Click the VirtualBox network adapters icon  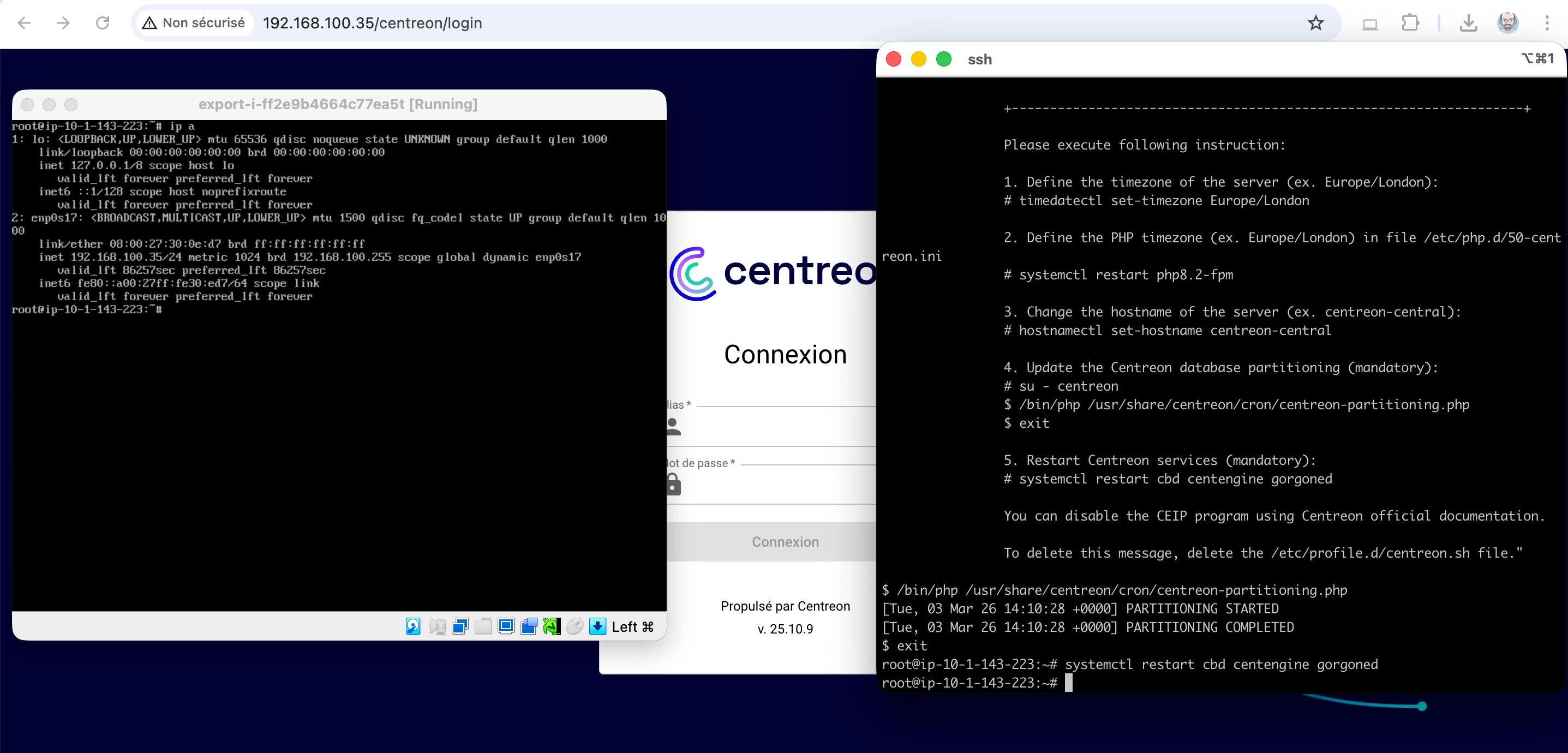coord(460,626)
